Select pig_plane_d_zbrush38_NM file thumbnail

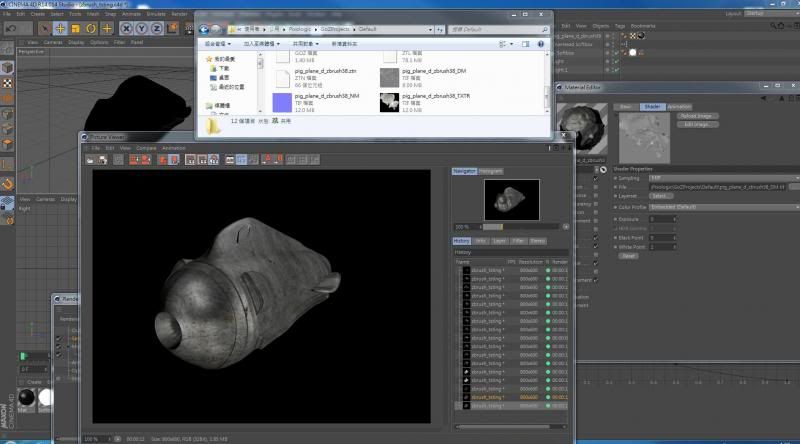(x=281, y=101)
